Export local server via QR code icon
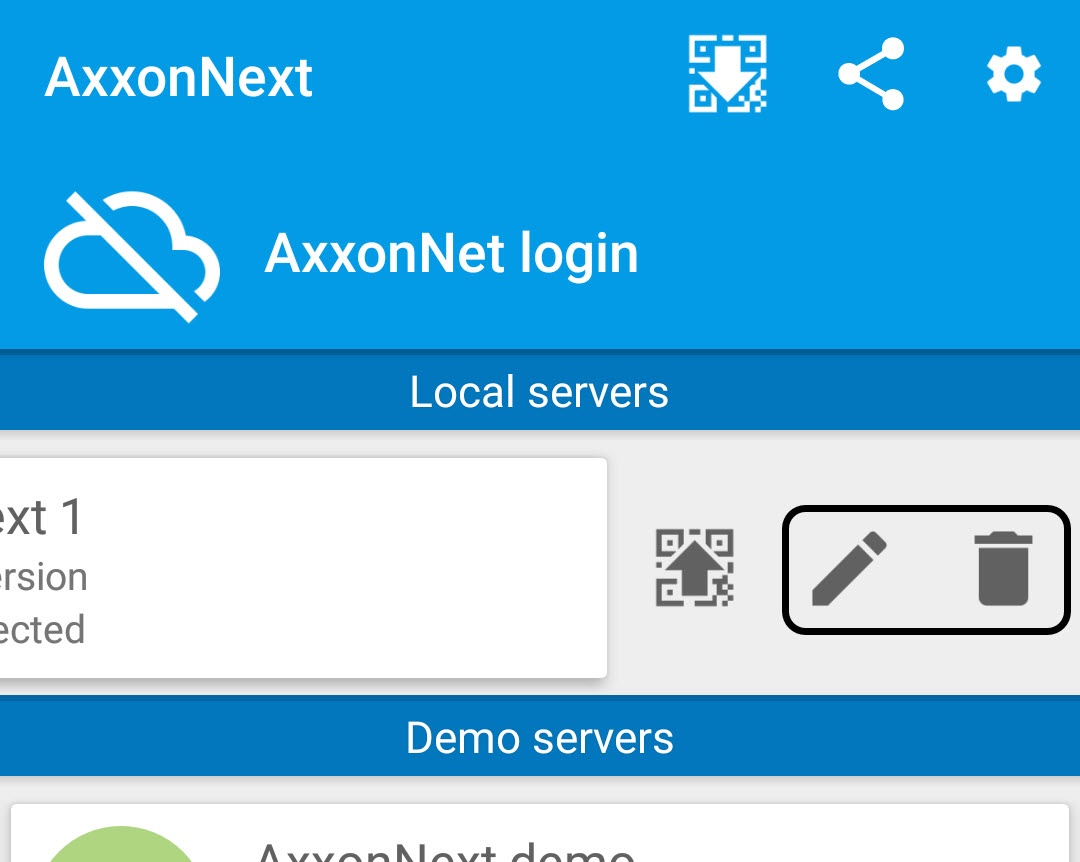Viewport: 1080px width, 862px height. pyautogui.click(x=694, y=568)
